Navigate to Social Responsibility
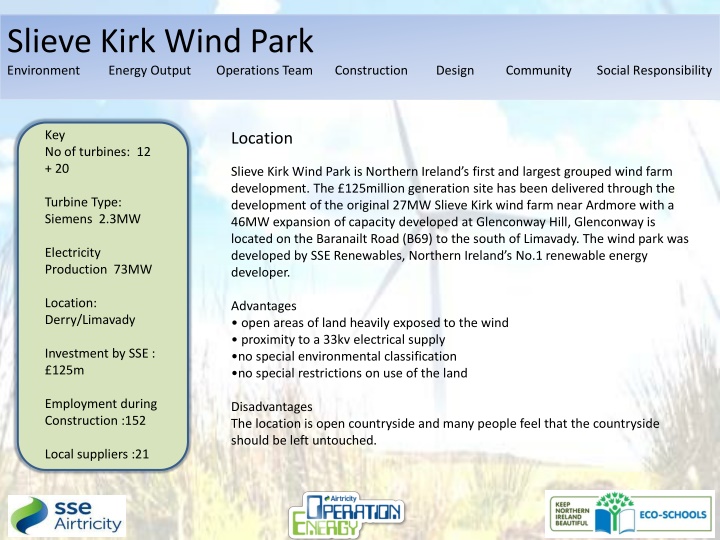The height and width of the screenshot is (540, 720). [x=653, y=70]
